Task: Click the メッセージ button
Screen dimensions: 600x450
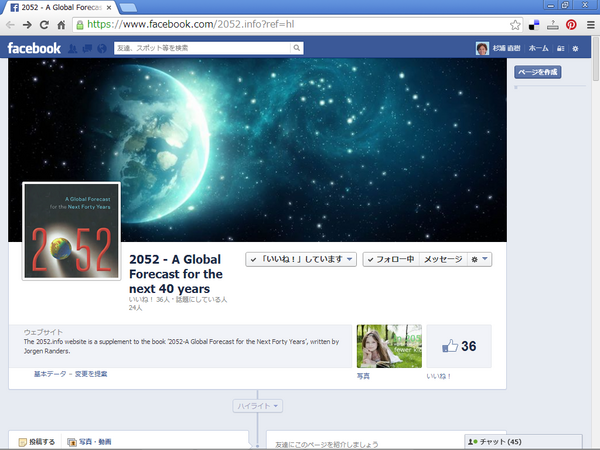Action: (x=443, y=259)
